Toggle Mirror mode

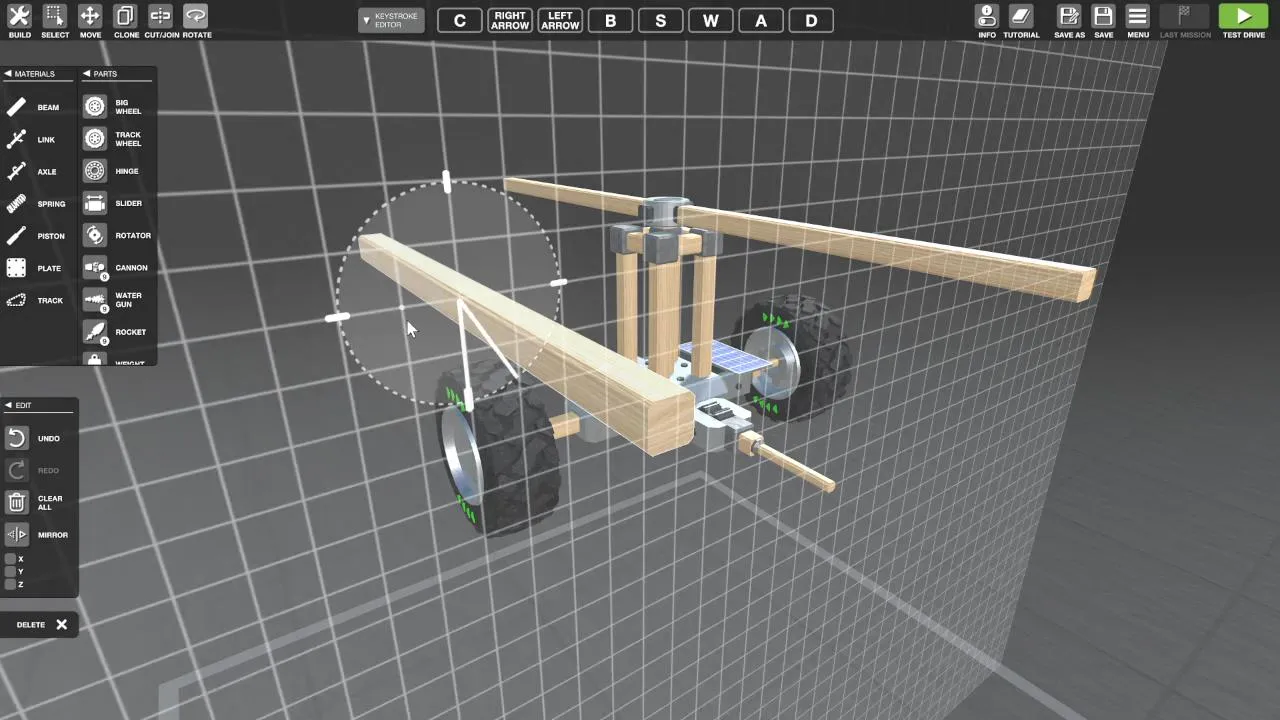(37, 535)
